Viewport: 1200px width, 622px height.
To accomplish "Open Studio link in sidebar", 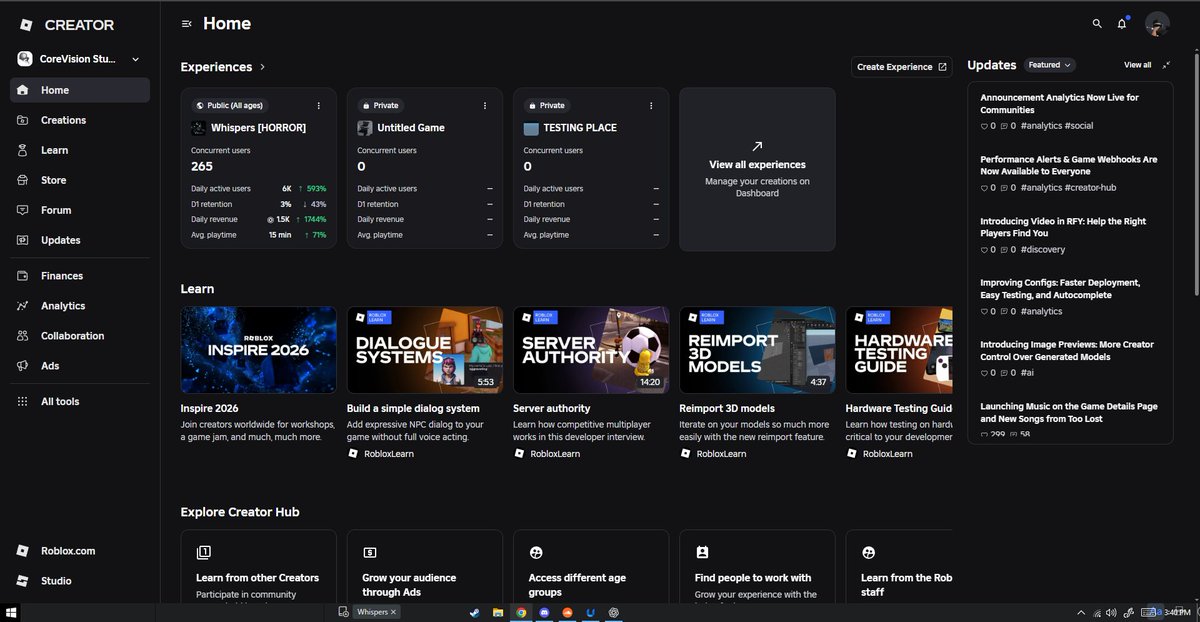I will (x=80, y=581).
